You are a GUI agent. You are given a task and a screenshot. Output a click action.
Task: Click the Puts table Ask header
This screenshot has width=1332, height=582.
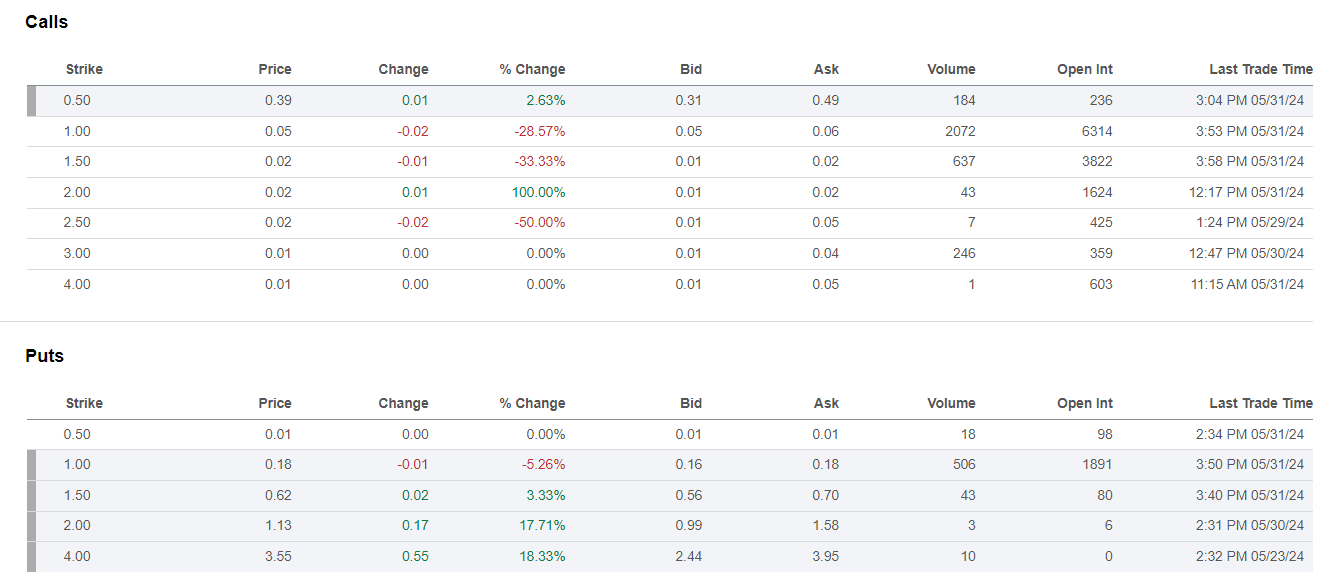826,403
